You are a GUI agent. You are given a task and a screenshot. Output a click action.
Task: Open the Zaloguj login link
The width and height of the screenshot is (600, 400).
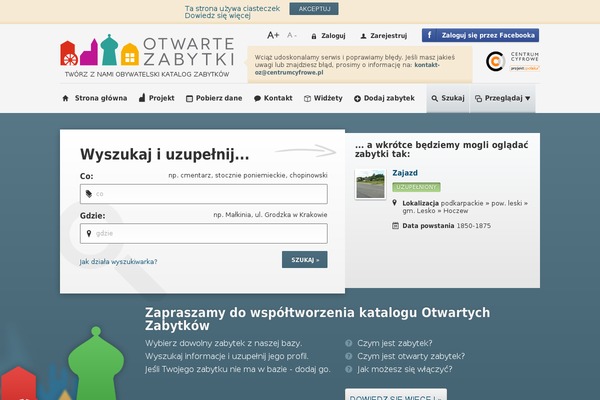(x=333, y=36)
